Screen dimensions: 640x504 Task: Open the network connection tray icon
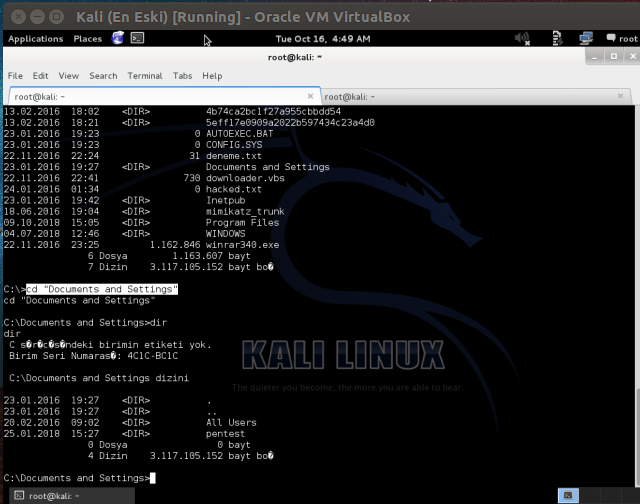click(586, 38)
